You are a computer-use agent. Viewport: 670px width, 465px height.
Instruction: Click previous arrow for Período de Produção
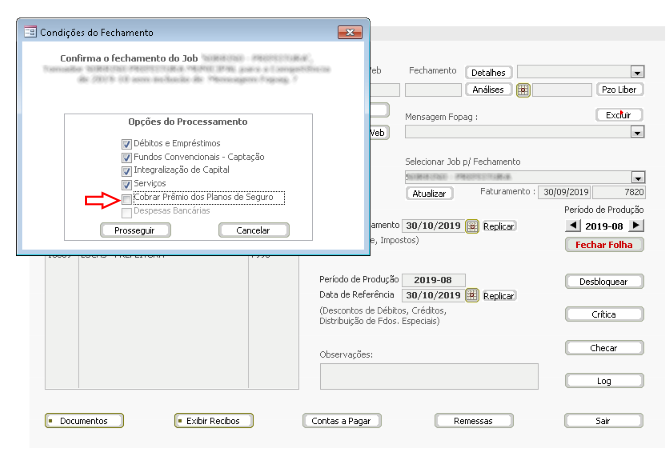click(573, 226)
